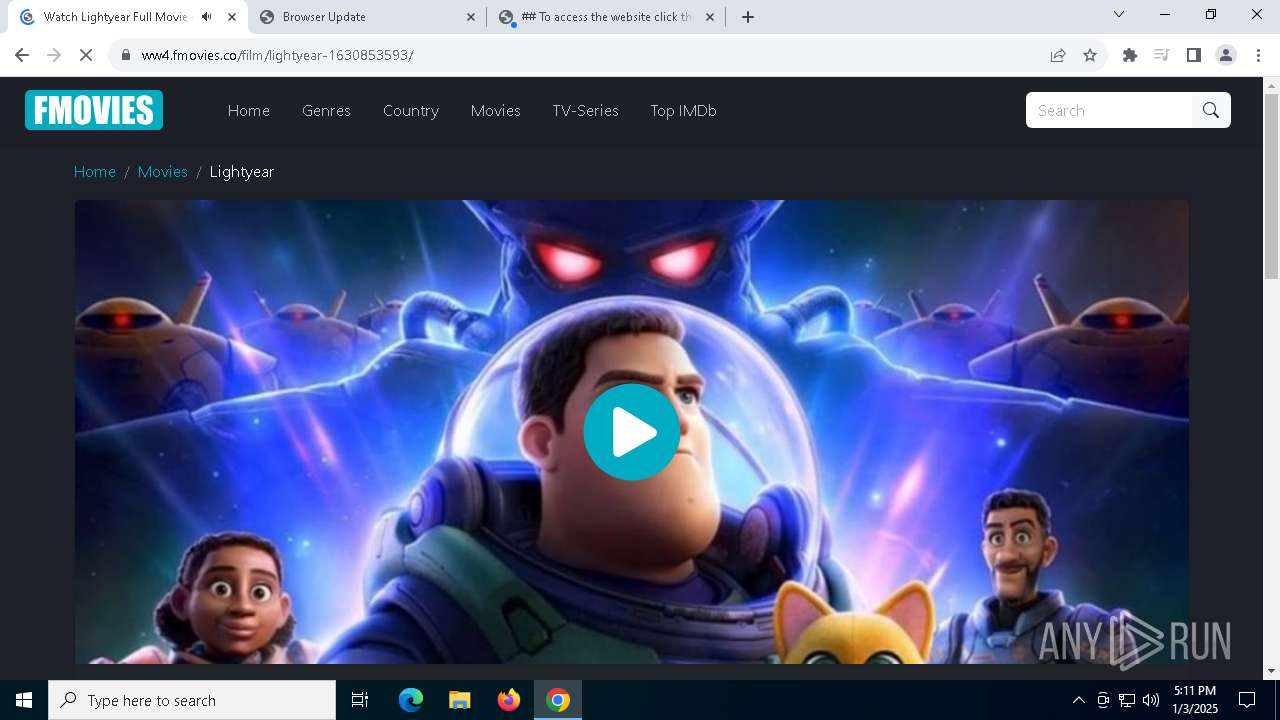The image size is (1280, 720).
Task: Share this page icon
Action: point(1058,55)
